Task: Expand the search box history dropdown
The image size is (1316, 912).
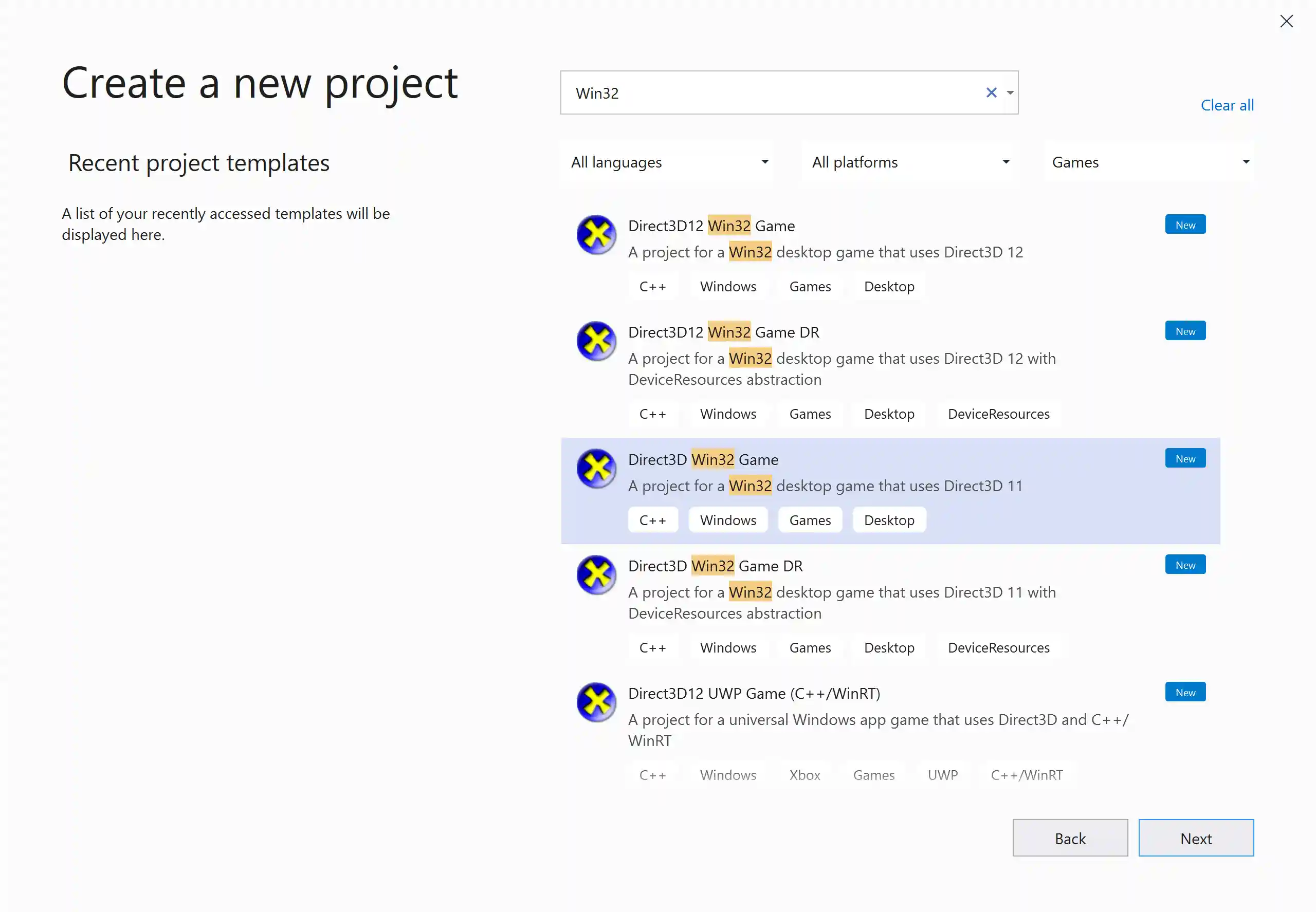Action: pyautogui.click(x=1010, y=92)
